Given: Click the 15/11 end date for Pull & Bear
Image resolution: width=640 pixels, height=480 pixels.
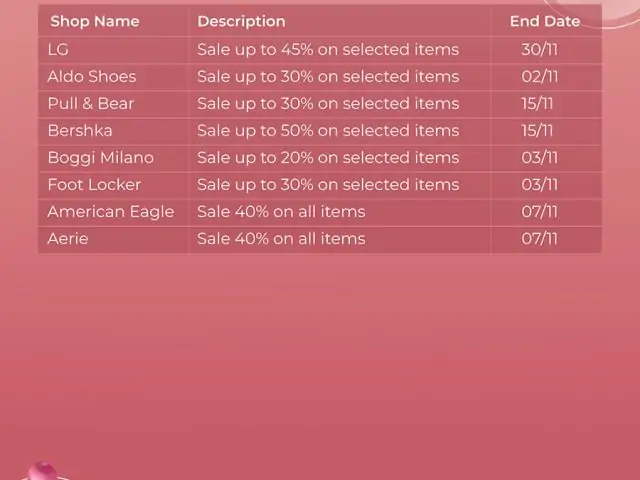Looking at the screenshot, I should click(x=537, y=103).
